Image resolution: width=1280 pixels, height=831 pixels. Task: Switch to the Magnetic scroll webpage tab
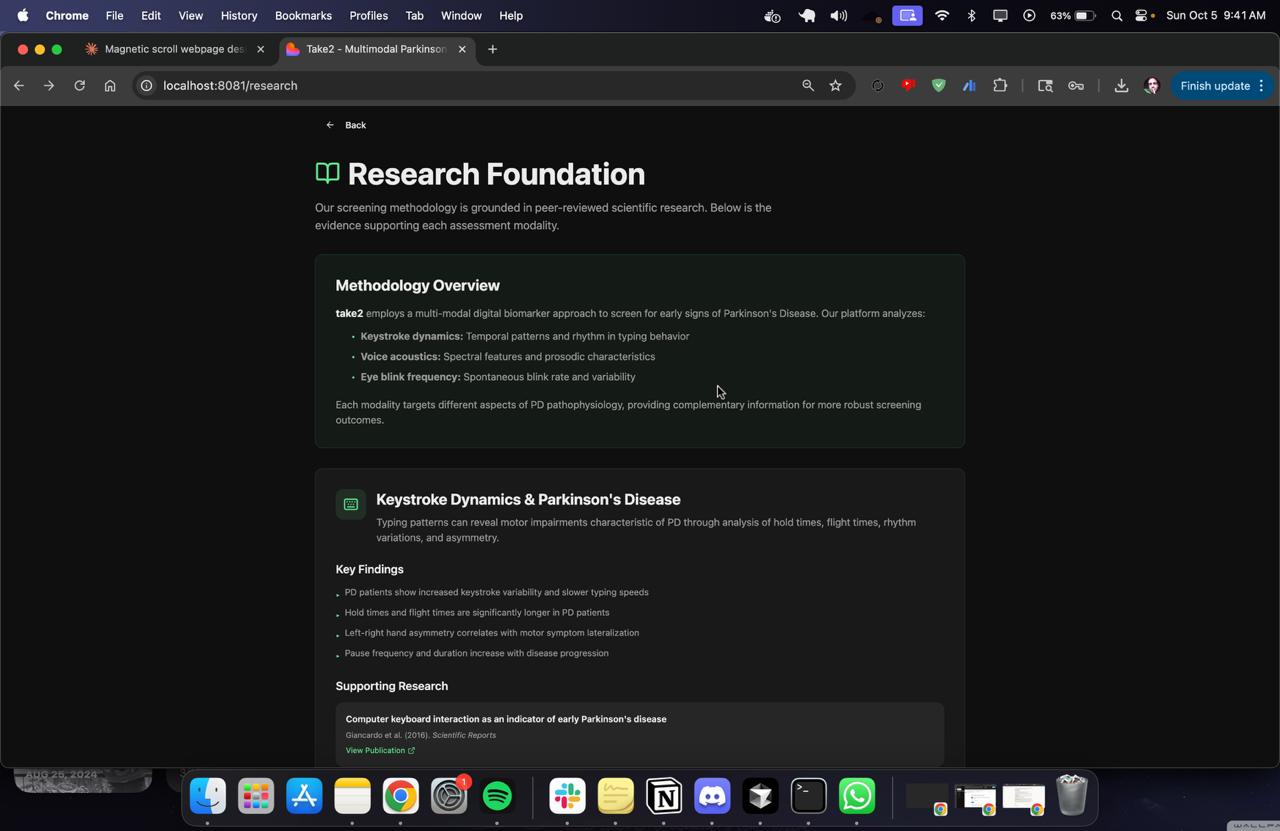174,49
